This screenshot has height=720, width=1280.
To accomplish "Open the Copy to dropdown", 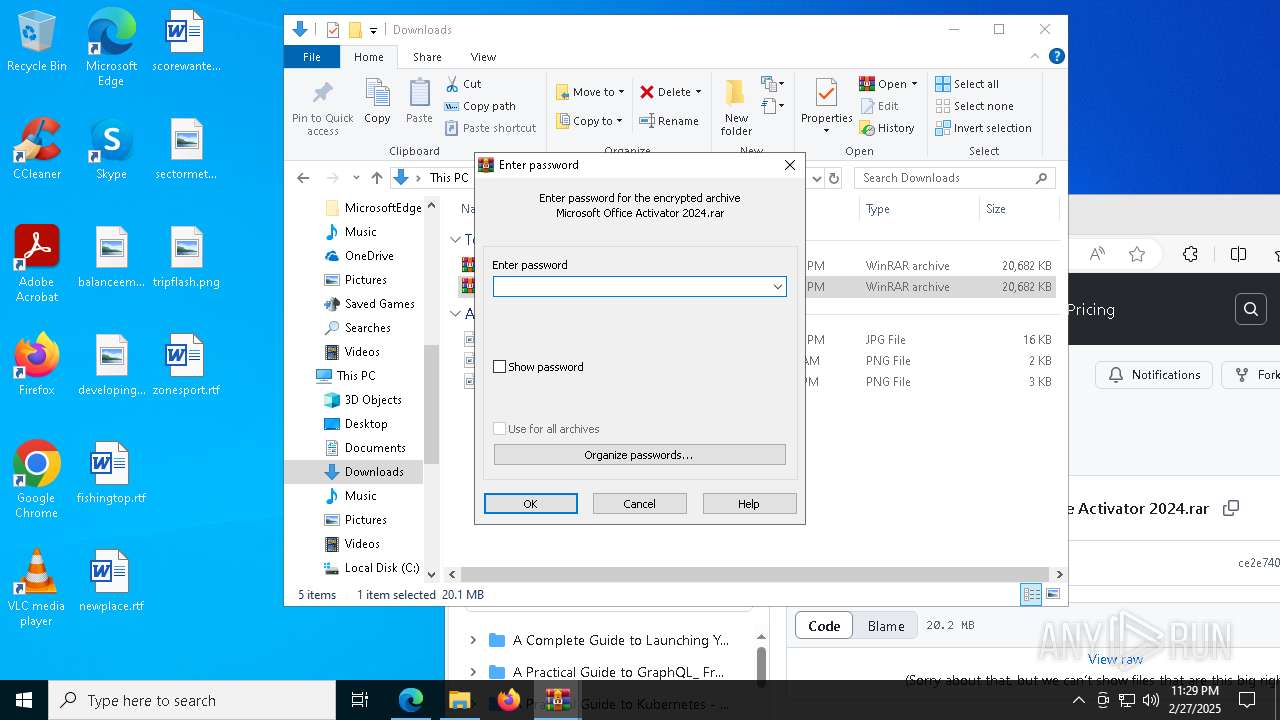I will [589, 121].
